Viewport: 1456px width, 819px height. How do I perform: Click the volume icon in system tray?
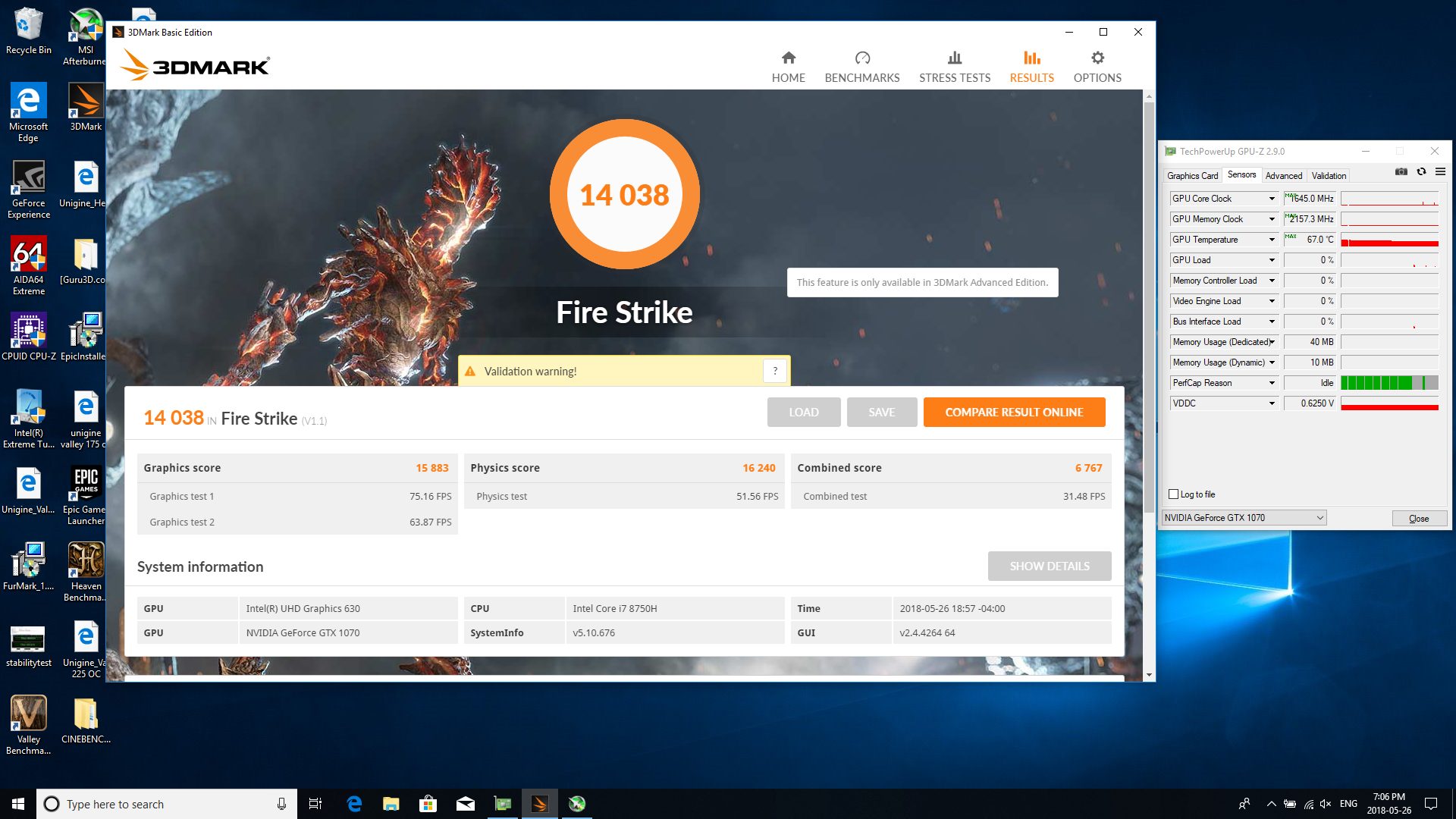click(1325, 804)
